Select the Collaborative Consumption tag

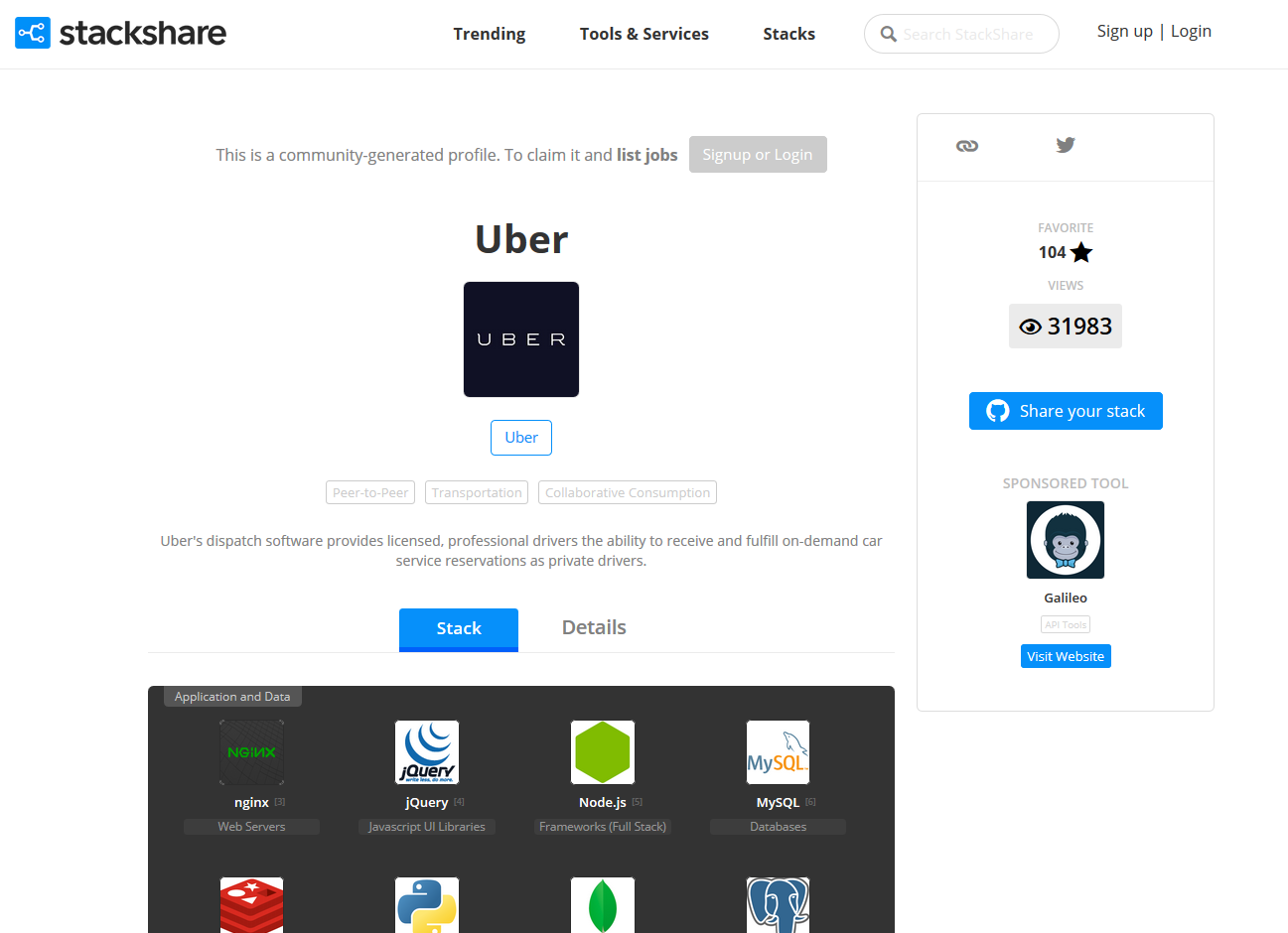(628, 492)
